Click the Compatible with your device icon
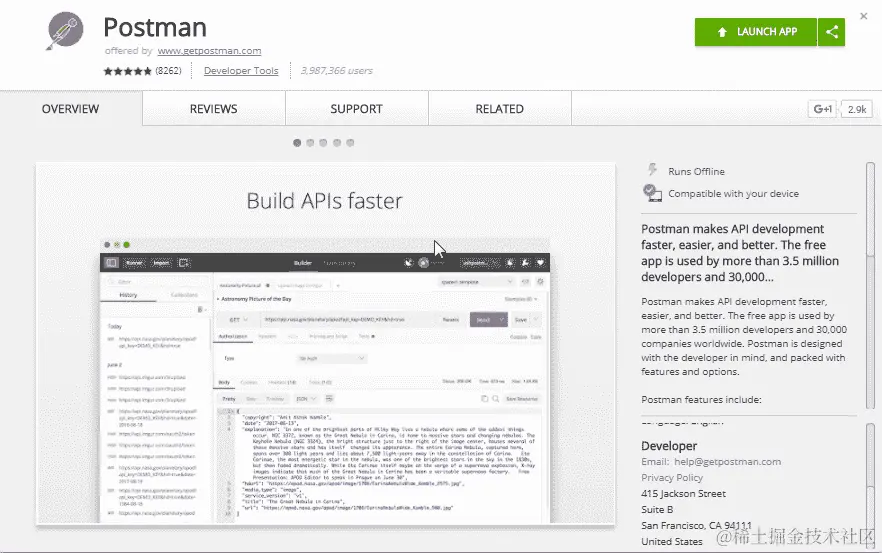This screenshot has height=553, width=882. (652, 193)
